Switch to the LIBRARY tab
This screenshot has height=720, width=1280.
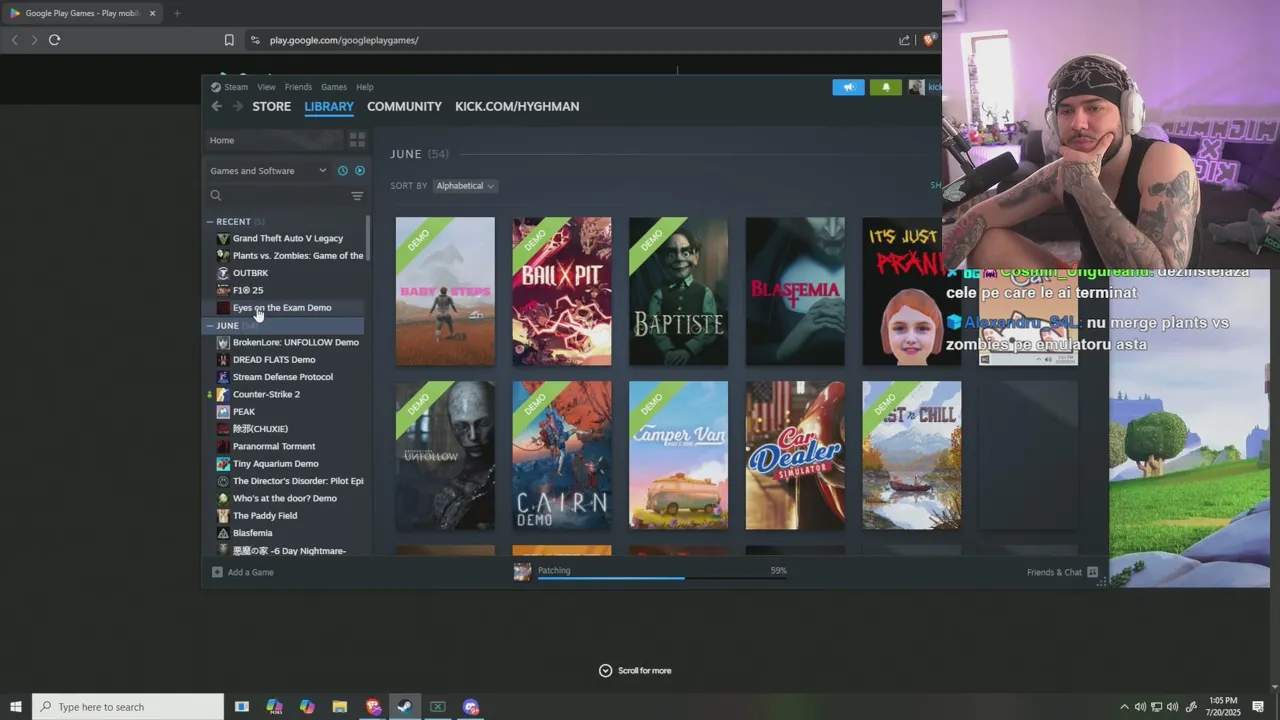[329, 106]
